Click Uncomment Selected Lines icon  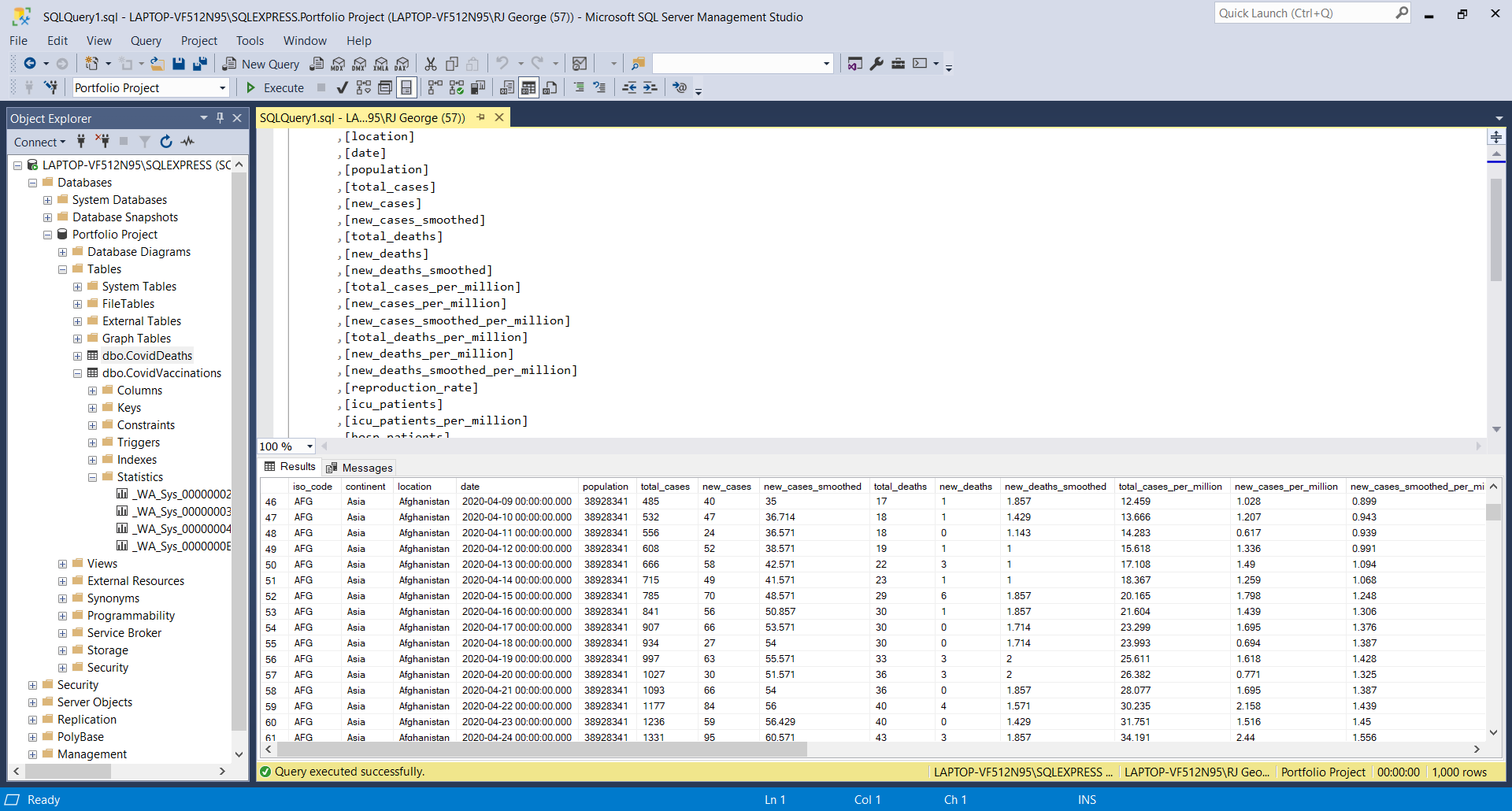point(600,87)
